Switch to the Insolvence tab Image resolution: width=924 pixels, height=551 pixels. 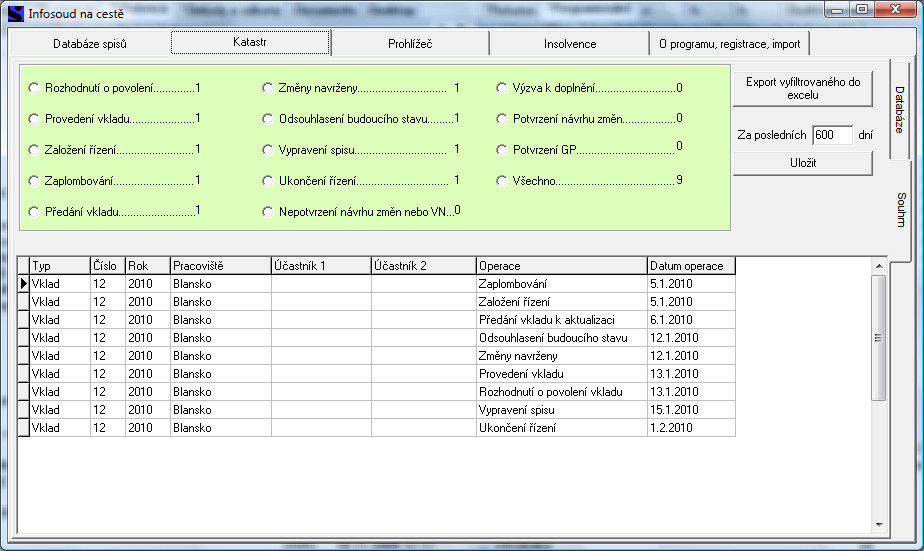pos(570,44)
